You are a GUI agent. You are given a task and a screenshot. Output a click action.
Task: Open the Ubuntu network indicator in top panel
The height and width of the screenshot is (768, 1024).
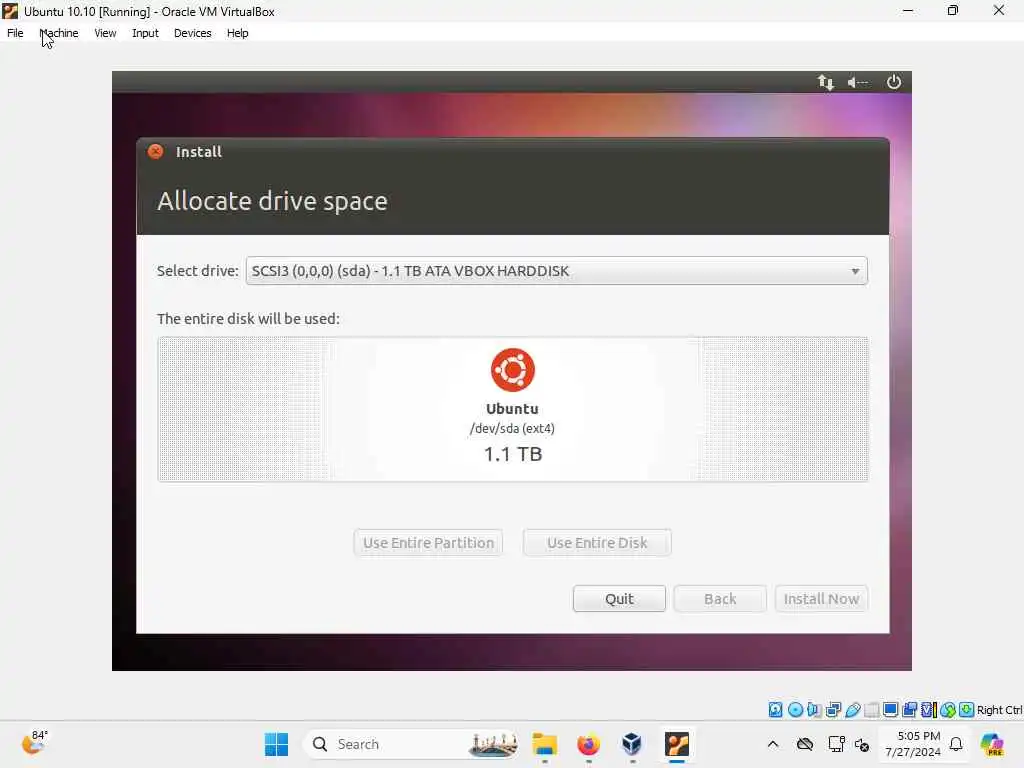click(x=825, y=82)
